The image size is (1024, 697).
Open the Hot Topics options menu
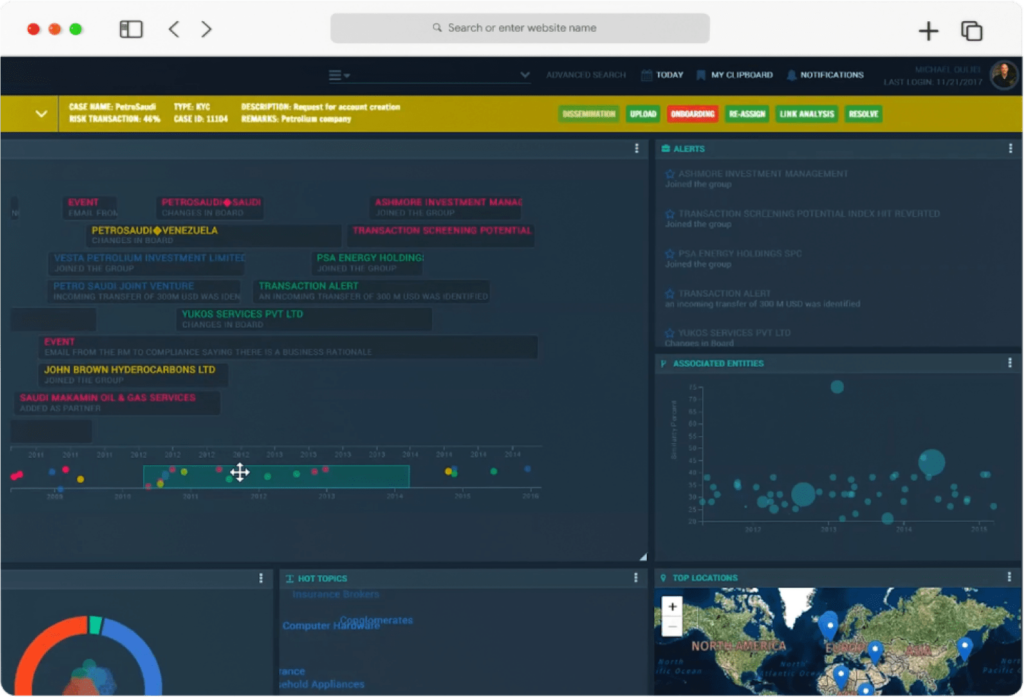[x=635, y=578]
